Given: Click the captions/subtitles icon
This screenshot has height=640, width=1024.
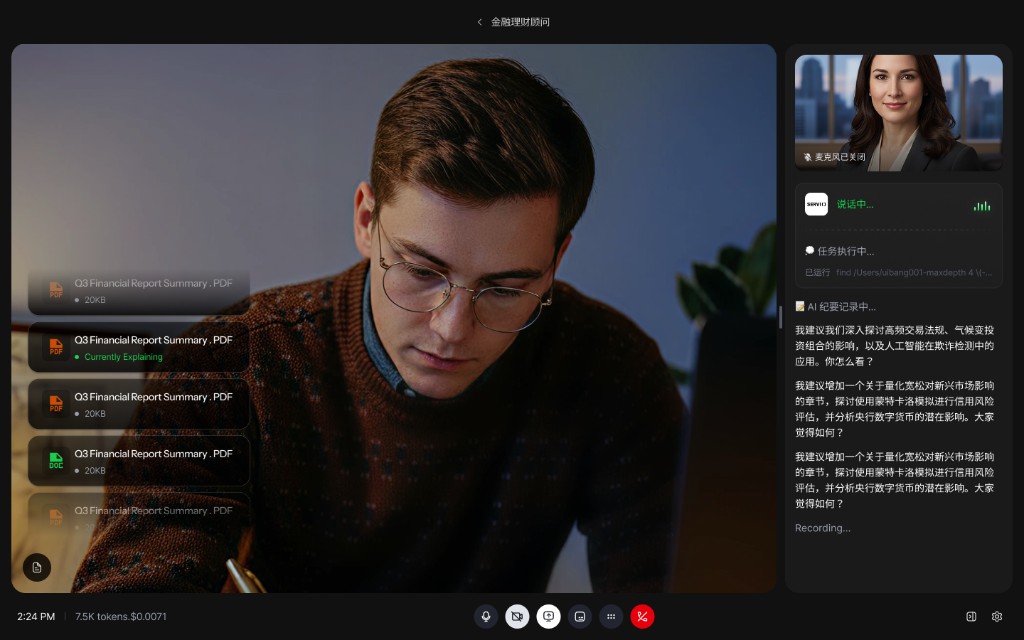Looking at the screenshot, I should point(580,617).
